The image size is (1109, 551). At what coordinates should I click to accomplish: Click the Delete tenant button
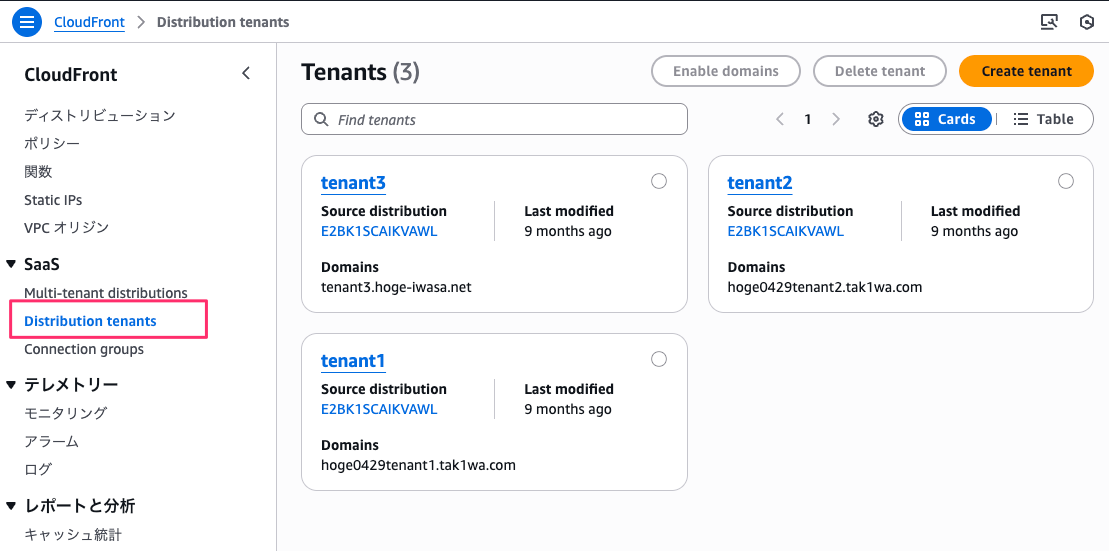[x=880, y=71]
